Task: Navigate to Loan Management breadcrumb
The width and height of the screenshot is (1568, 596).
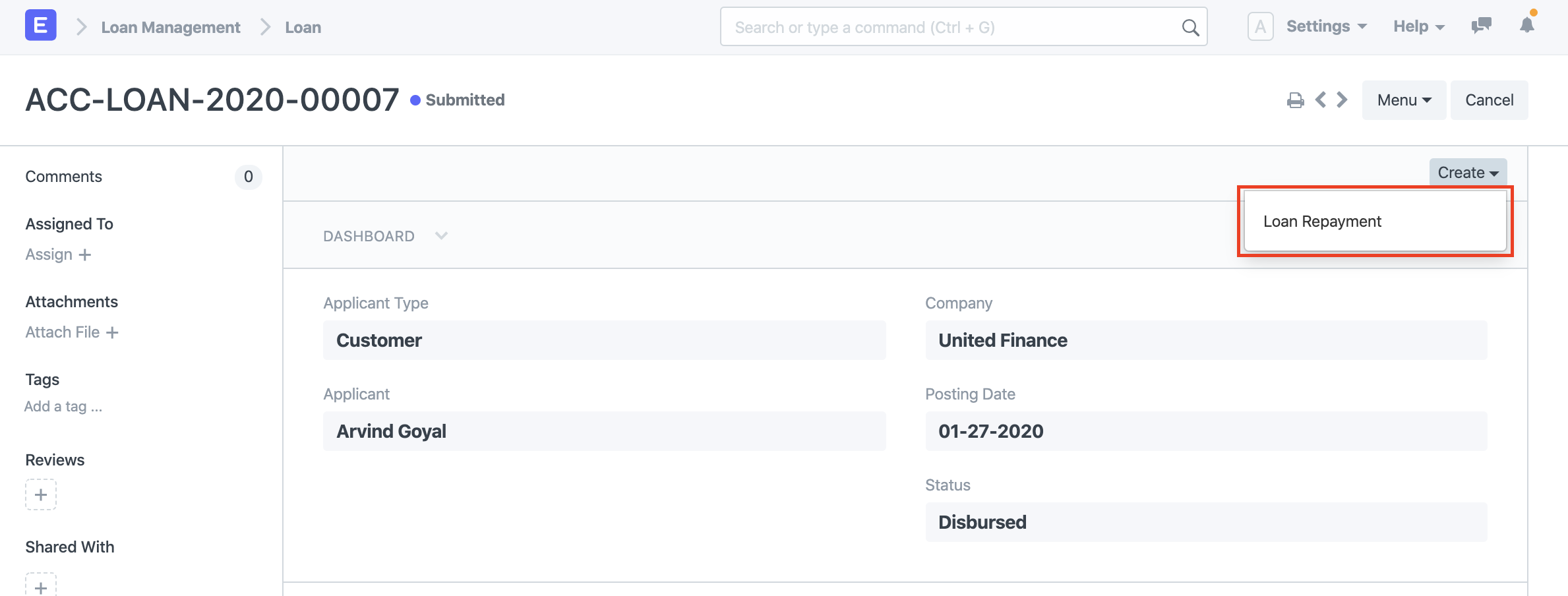Action: (x=170, y=27)
